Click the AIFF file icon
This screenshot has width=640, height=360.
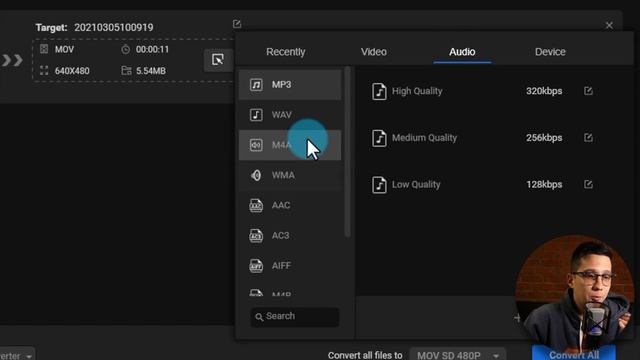click(x=256, y=265)
